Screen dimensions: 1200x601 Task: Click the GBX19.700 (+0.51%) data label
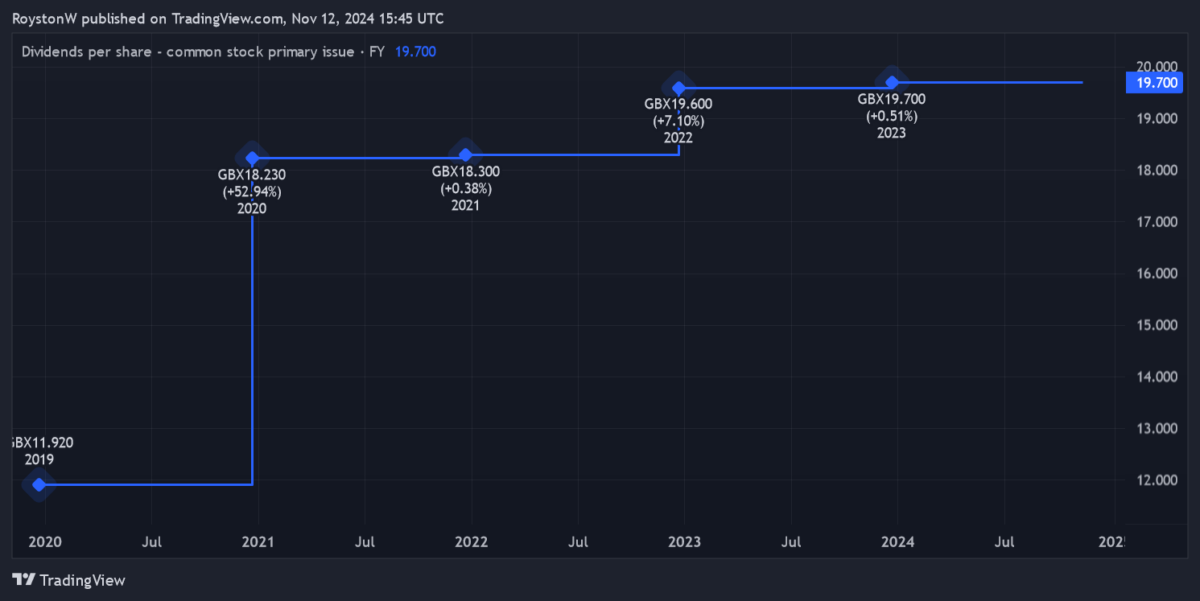891,107
